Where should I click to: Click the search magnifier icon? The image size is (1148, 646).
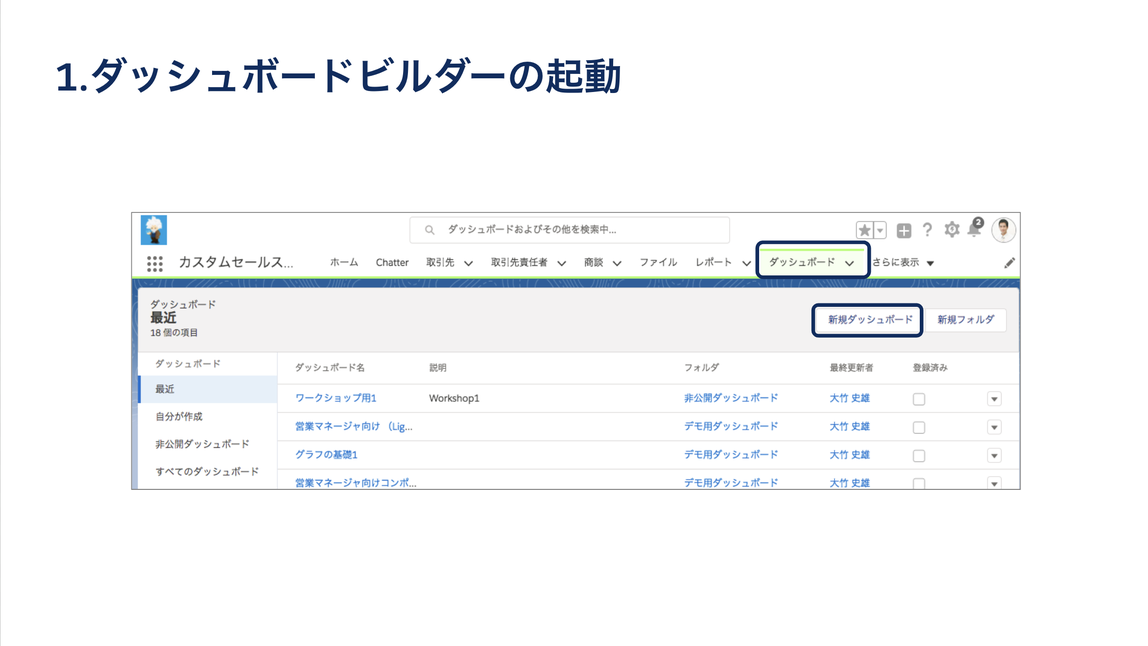[430, 230]
